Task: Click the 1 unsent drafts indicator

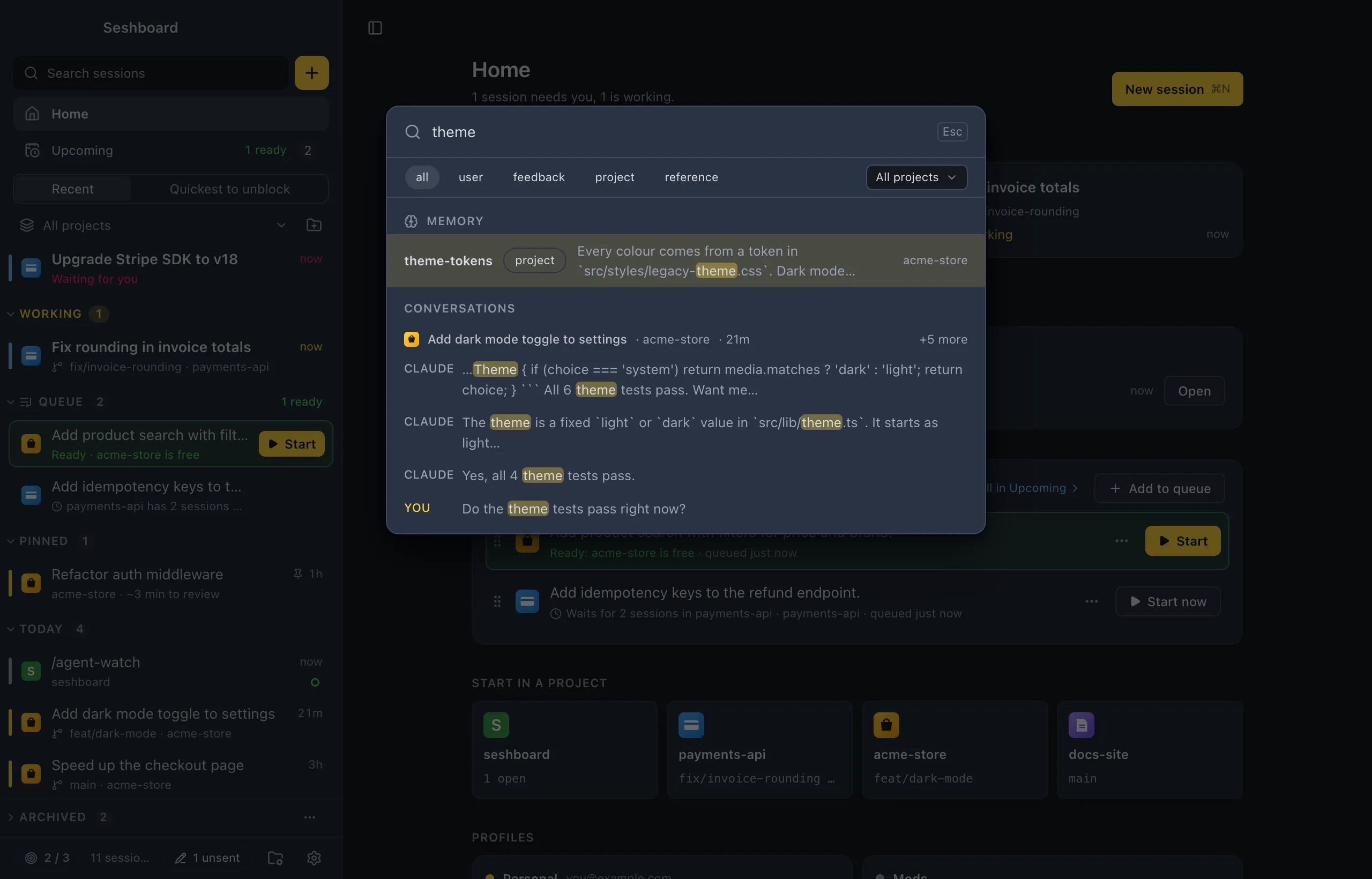Action: pyautogui.click(x=207, y=858)
